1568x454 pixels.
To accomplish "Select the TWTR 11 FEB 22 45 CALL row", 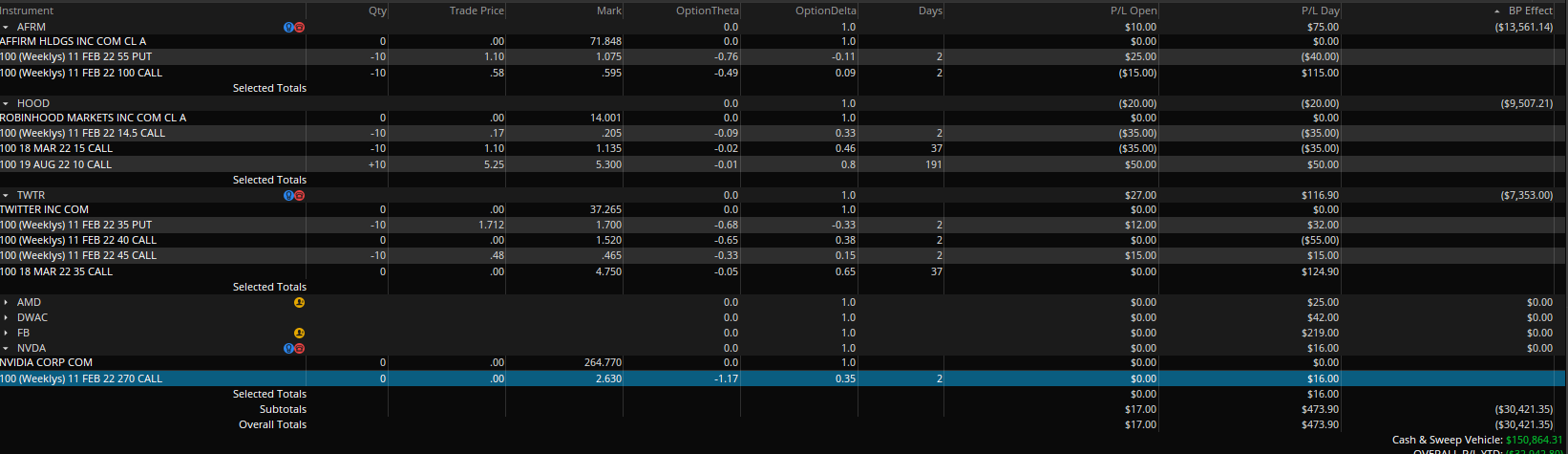I will (x=783, y=255).
